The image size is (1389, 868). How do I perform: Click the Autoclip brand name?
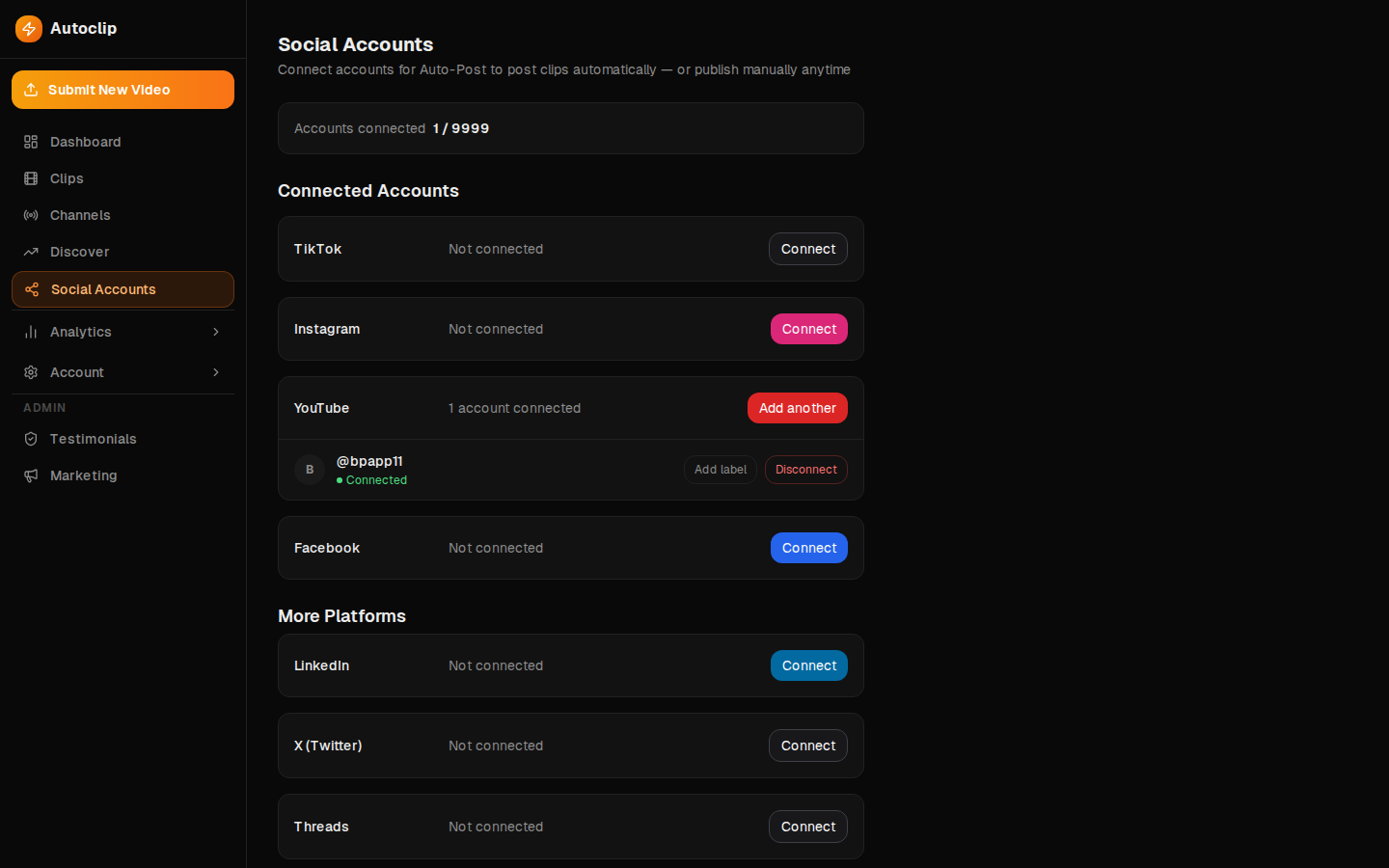[x=83, y=29]
